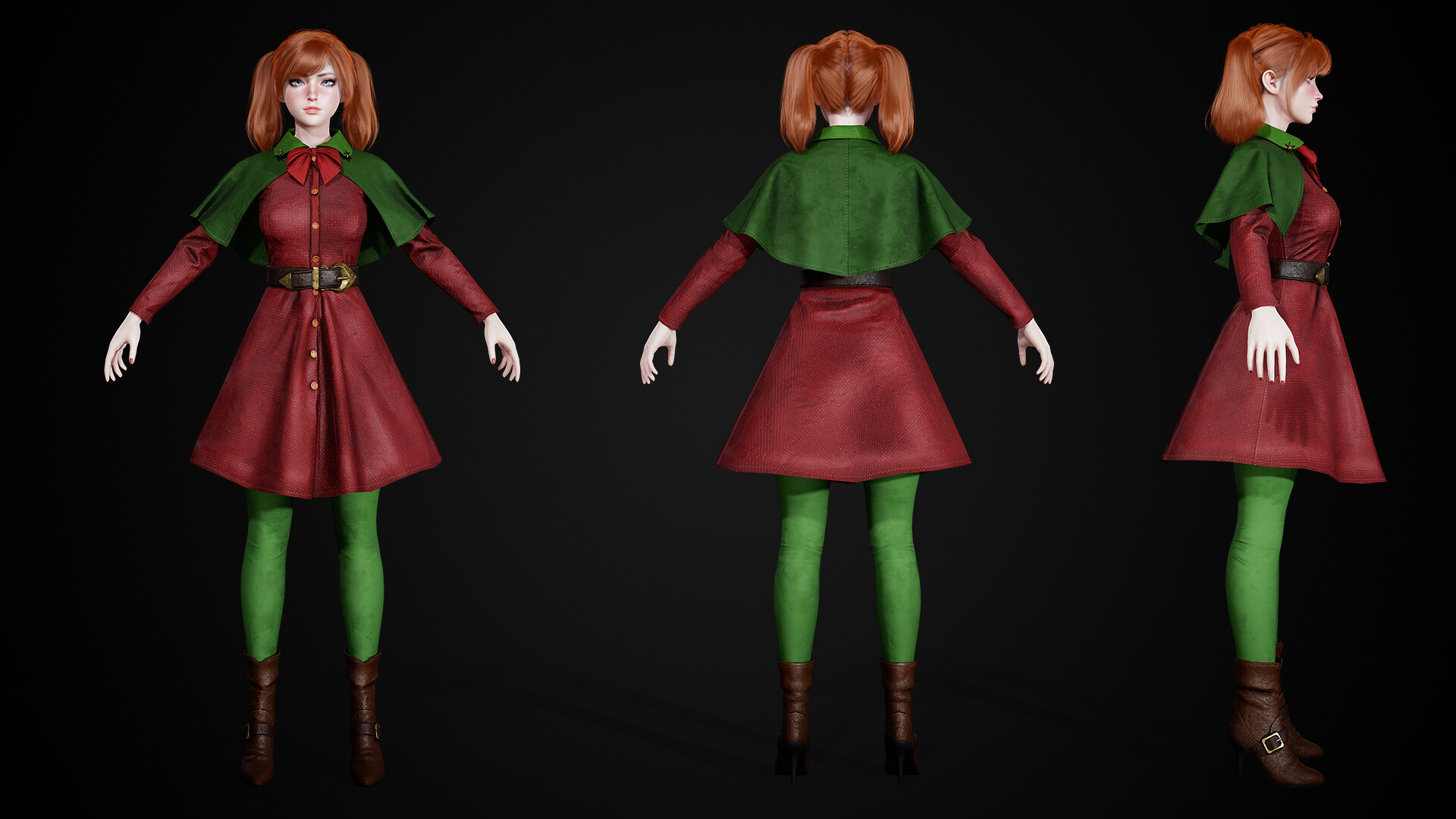The image size is (1456, 819).
Task: Click the gold belt buckle on front view
Action: pos(342,278)
